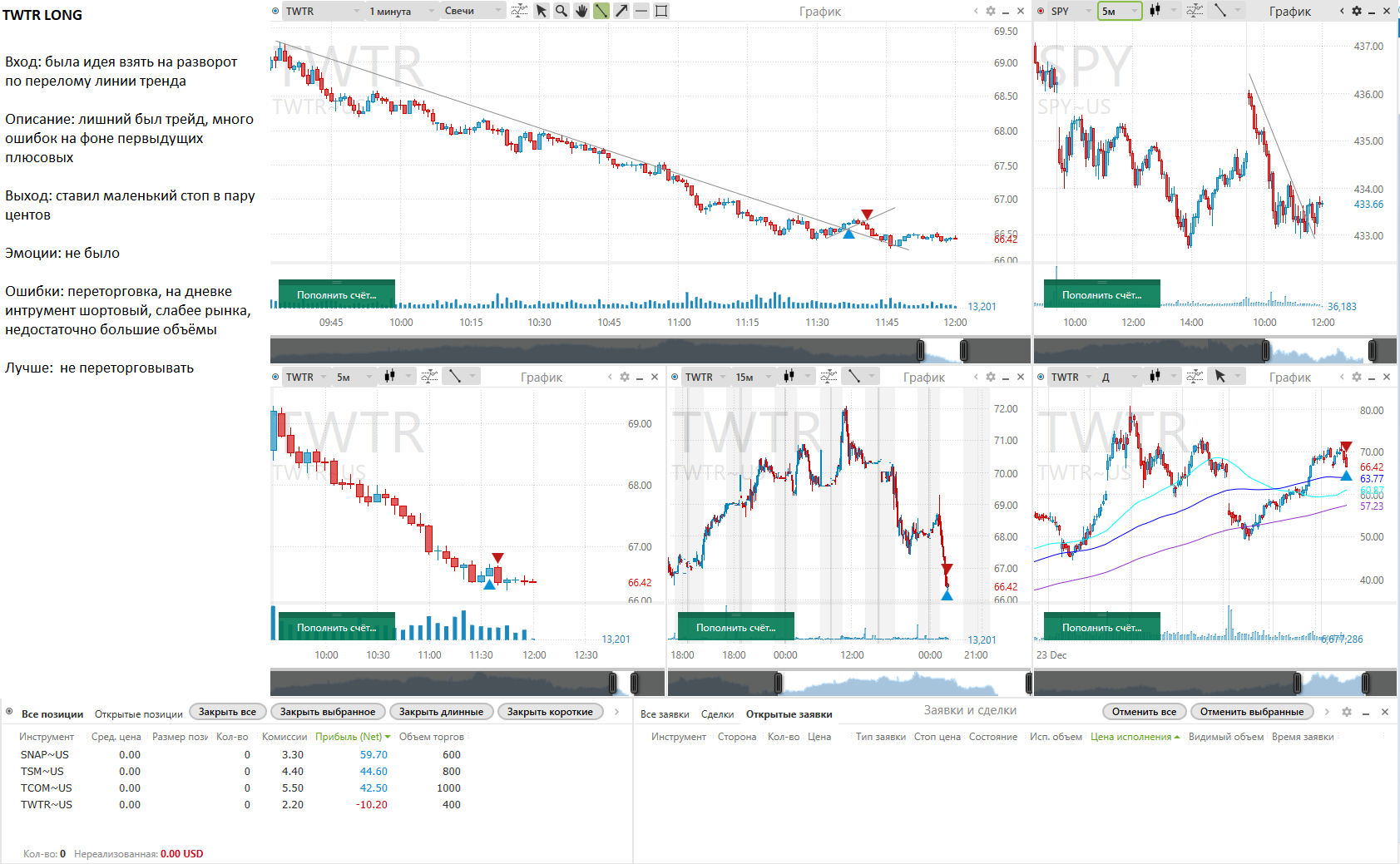The width and height of the screenshot is (1400, 864).
Task: Open settings gear of TWTR 5m chart
Action: point(624,377)
